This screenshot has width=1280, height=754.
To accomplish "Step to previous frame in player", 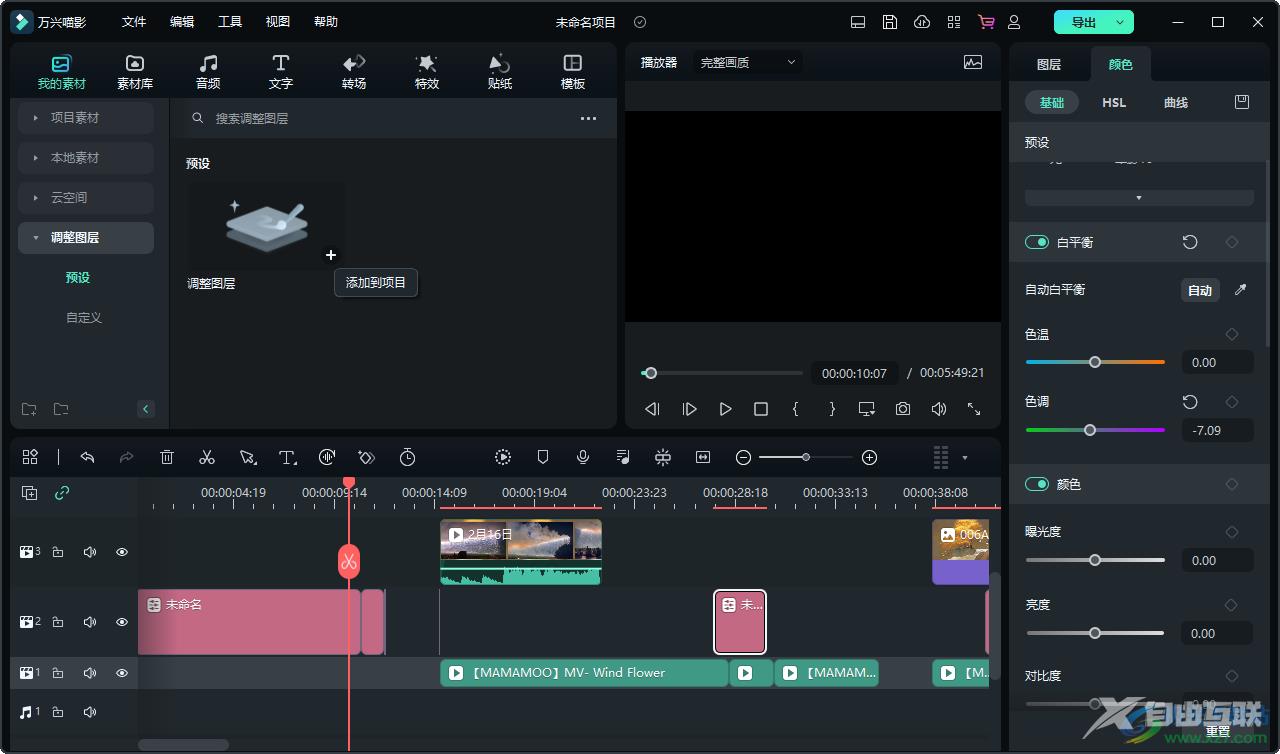I will pyautogui.click(x=652, y=409).
